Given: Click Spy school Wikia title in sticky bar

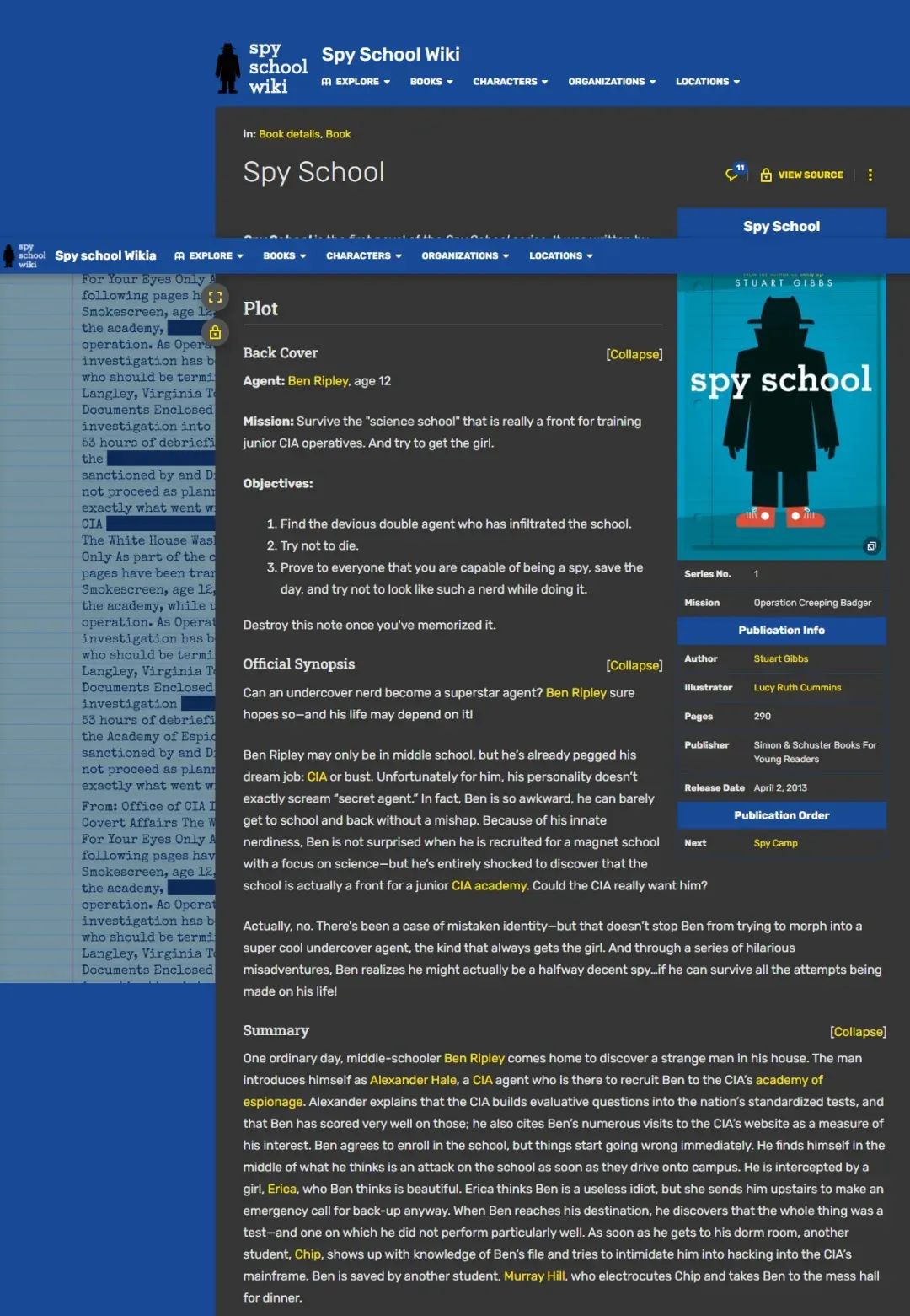Looking at the screenshot, I should pyautogui.click(x=105, y=255).
